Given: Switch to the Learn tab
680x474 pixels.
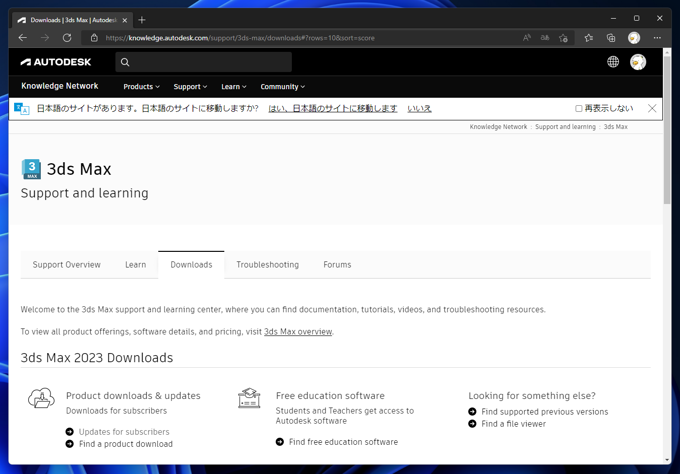Looking at the screenshot, I should (135, 265).
